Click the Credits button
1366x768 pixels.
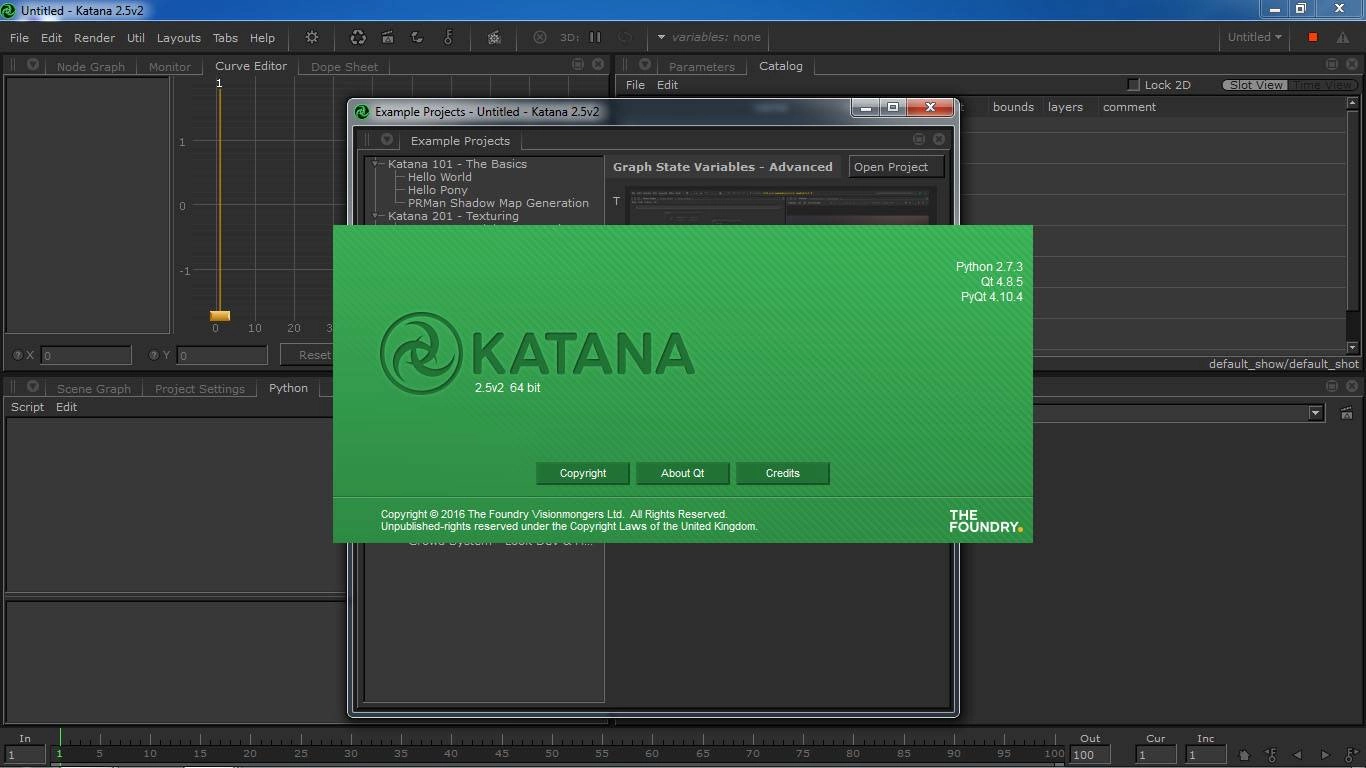(783, 473)
